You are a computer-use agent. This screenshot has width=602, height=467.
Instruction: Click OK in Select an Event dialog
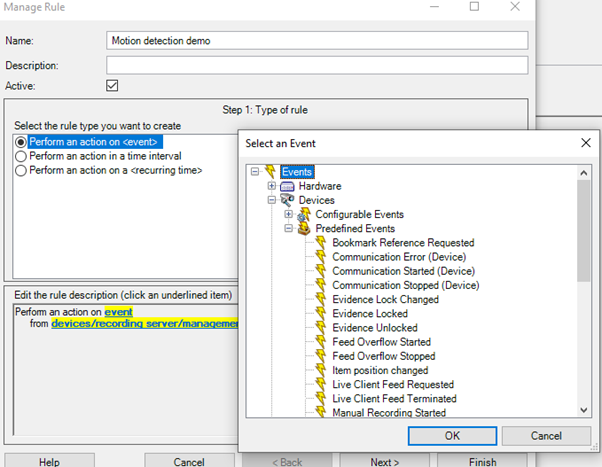tap(451, 436)
